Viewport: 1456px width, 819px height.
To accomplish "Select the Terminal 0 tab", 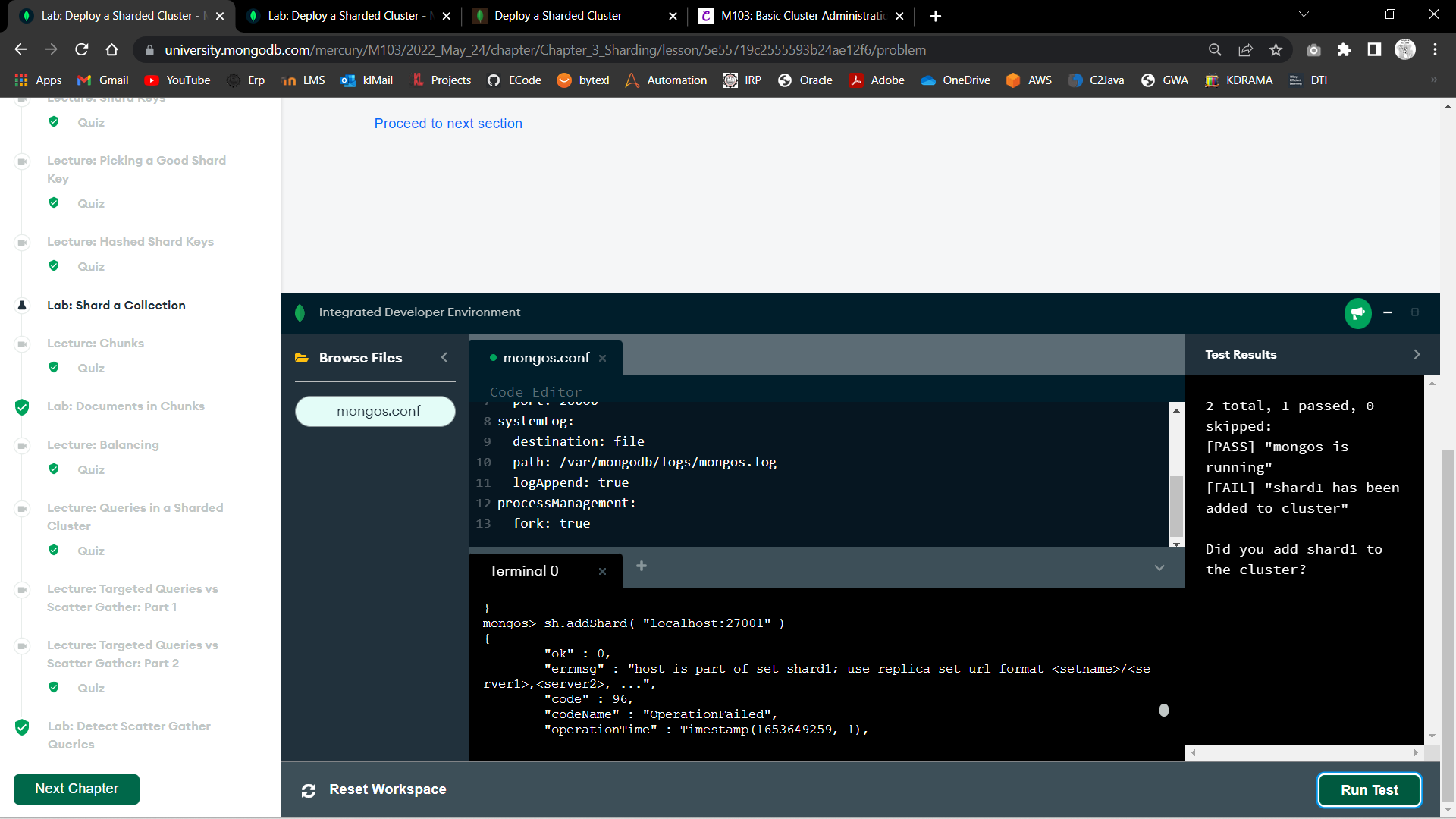I will 524,571.
